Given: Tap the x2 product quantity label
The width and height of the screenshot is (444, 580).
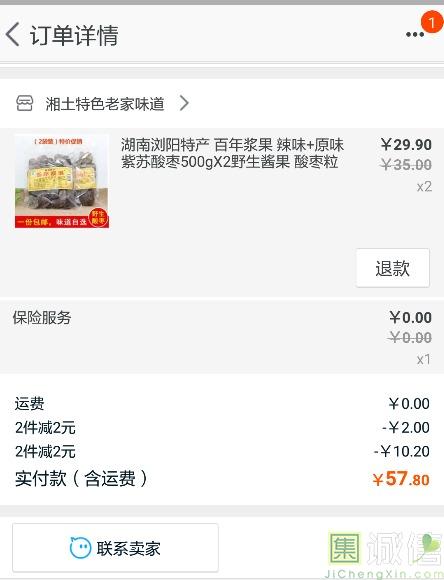Looking at the screenshot, I should click(x=424, y=187).
